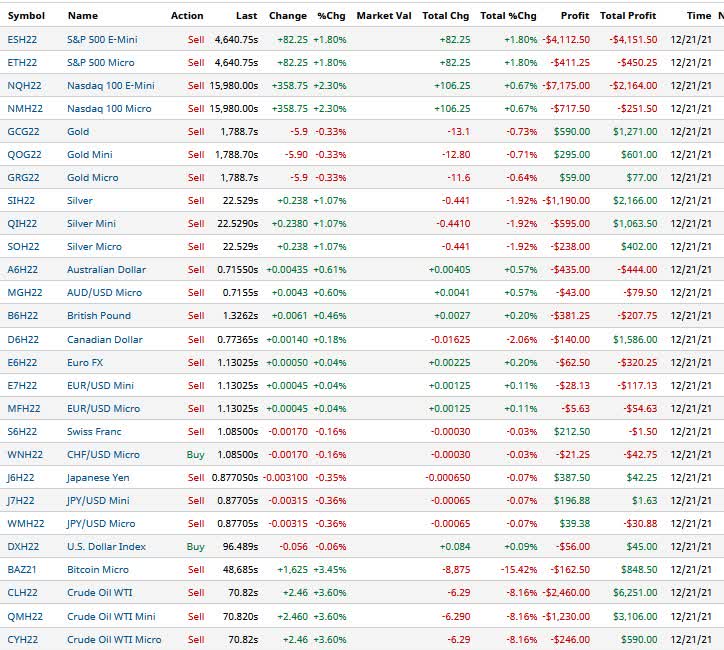Open the DXH22 symbol link
The height and width of the screenshot is (650, 724).
click(23, 547)
